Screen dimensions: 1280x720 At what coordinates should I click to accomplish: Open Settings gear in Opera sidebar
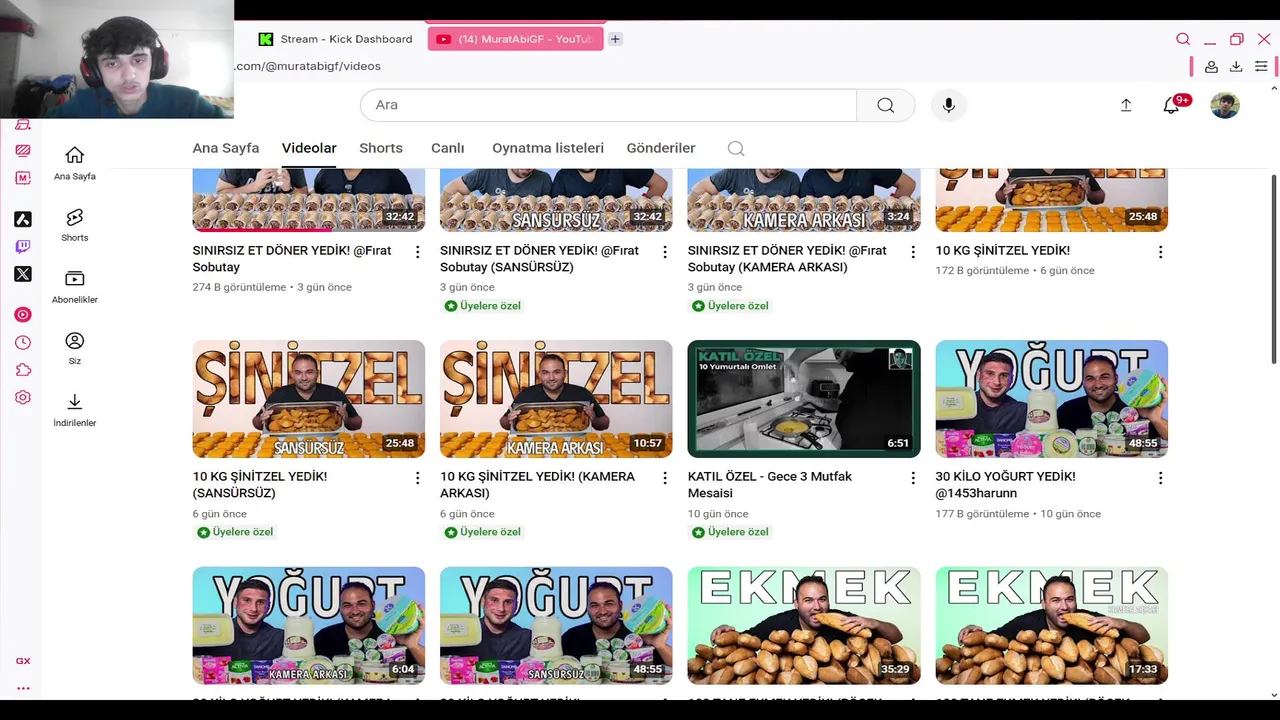pyautogui.click(x=23, y=397)
